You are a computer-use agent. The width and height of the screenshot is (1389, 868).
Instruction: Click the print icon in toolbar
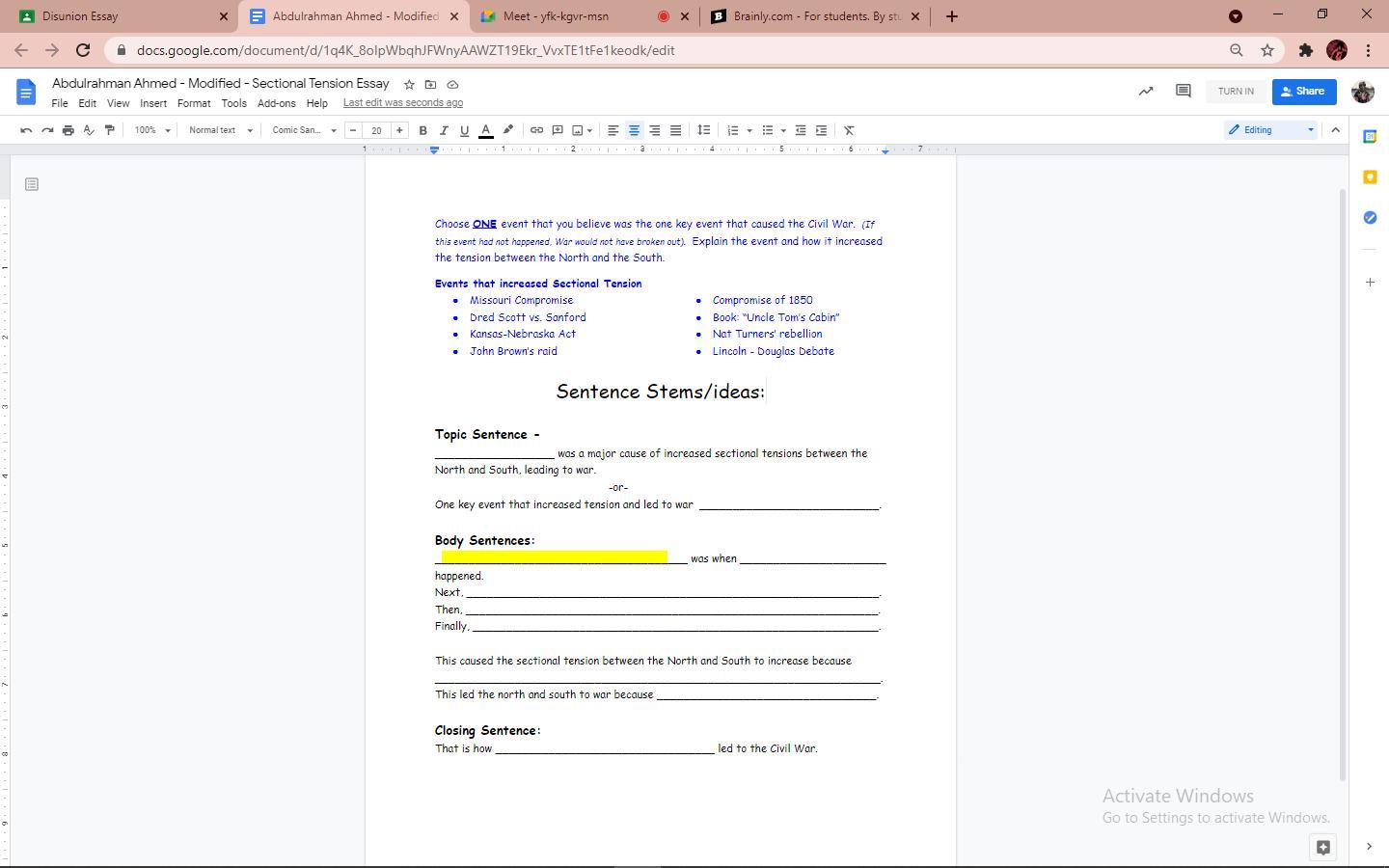[x=68, y=130]
